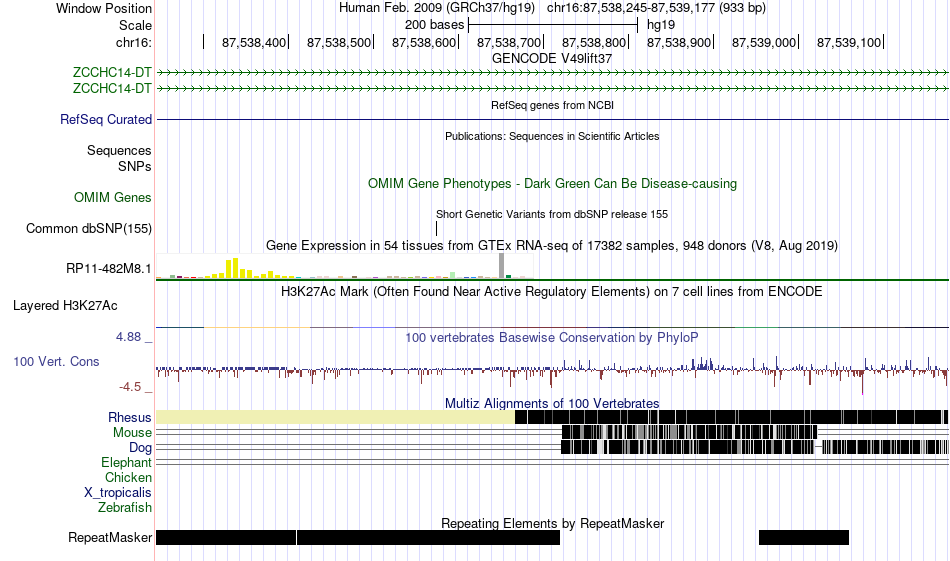Viewport: 950px width, 561px height.
Task: Click the hg19 label beside scale bar
Action: [661, 25]
